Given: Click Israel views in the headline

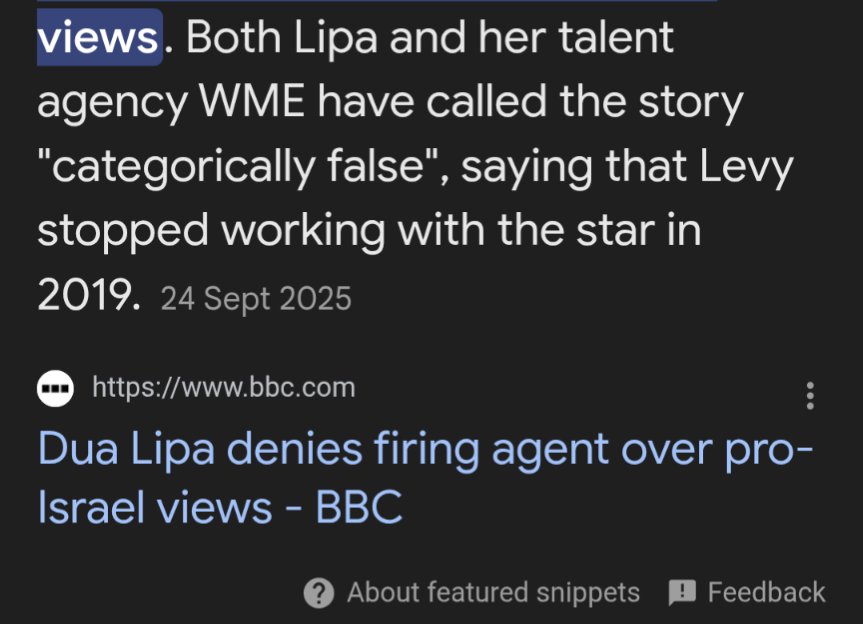Looking at the screenshot, I should [155, 507].
